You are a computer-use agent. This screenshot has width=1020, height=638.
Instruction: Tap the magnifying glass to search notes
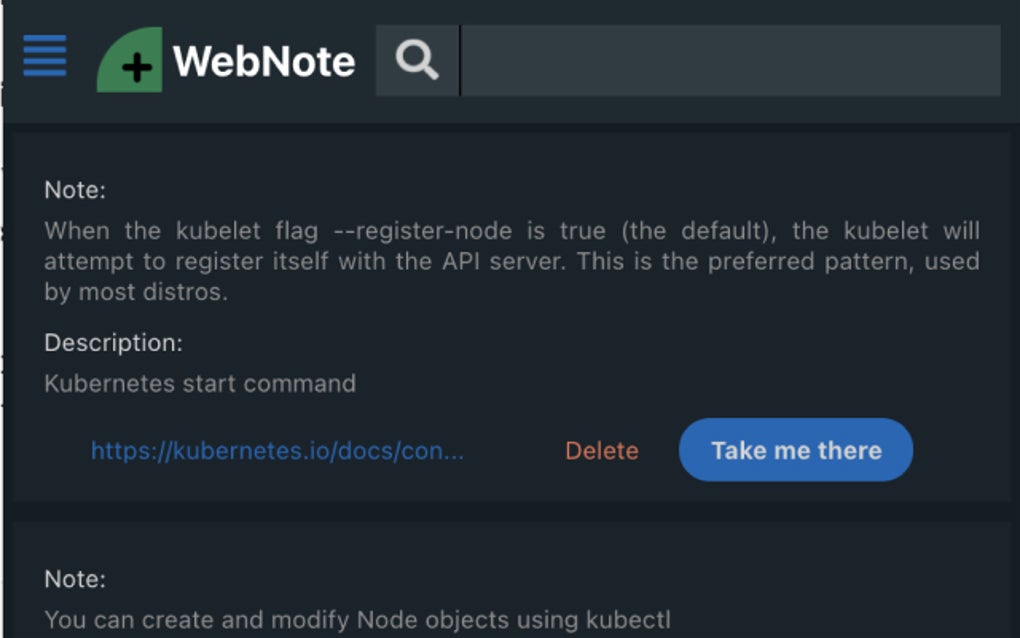click(x=415, y=59)
